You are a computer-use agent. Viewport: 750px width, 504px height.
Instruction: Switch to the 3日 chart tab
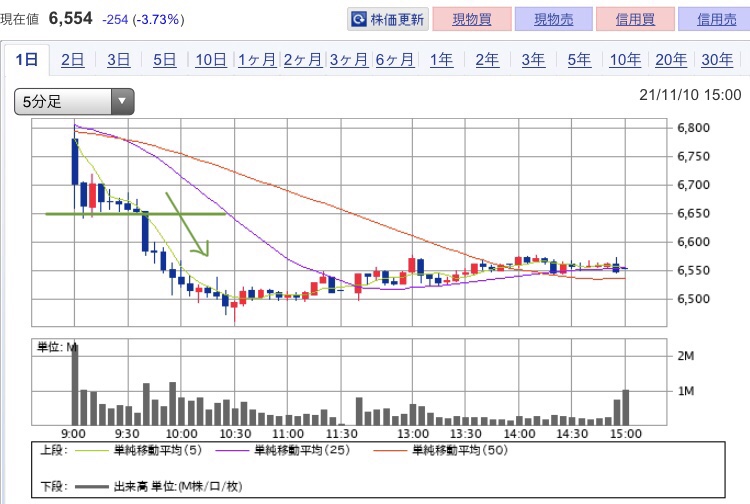click(x=118, y=60)
